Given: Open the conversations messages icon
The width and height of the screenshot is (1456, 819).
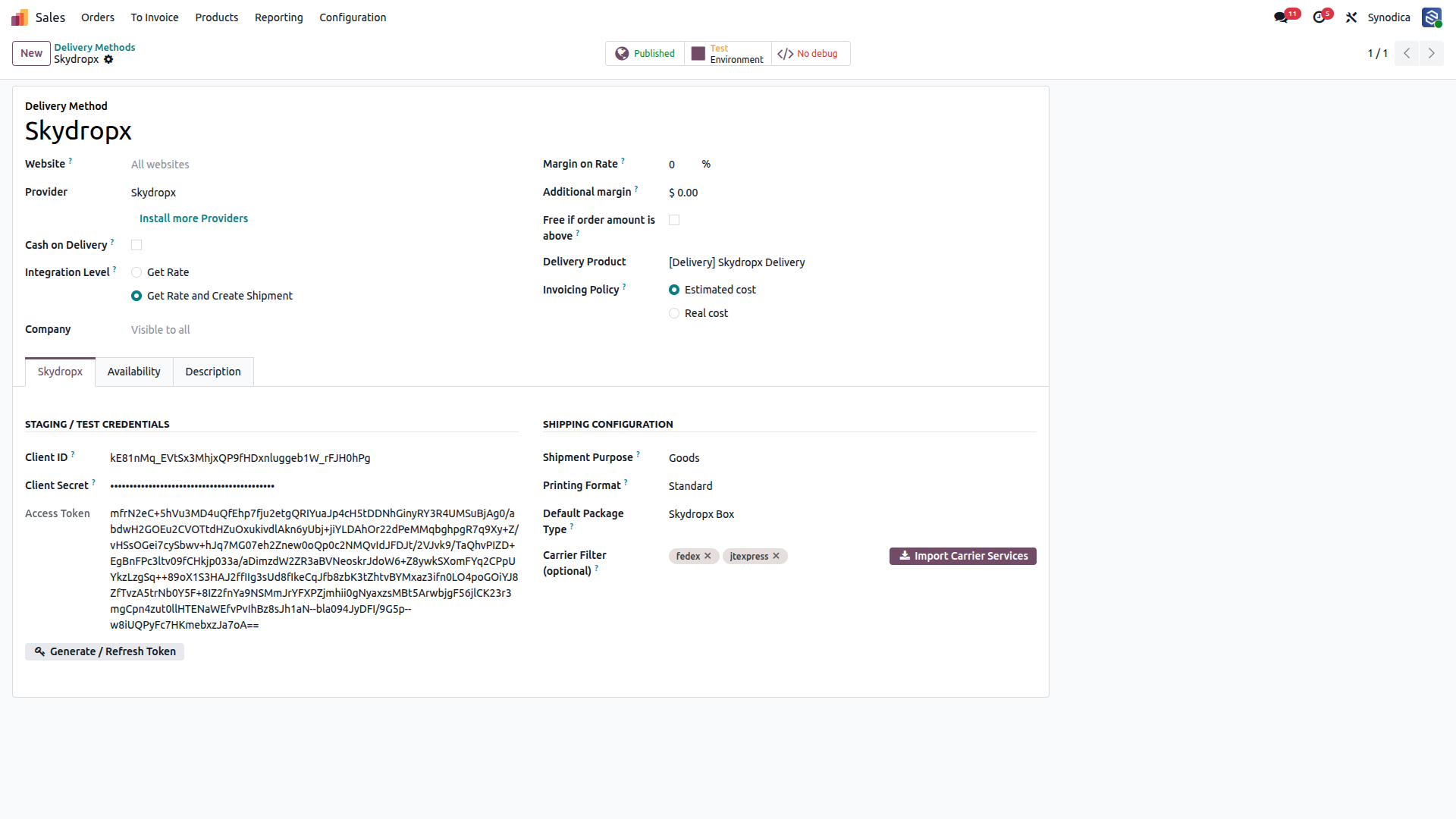Looking at the screenshot, I should click(1281, 17).
